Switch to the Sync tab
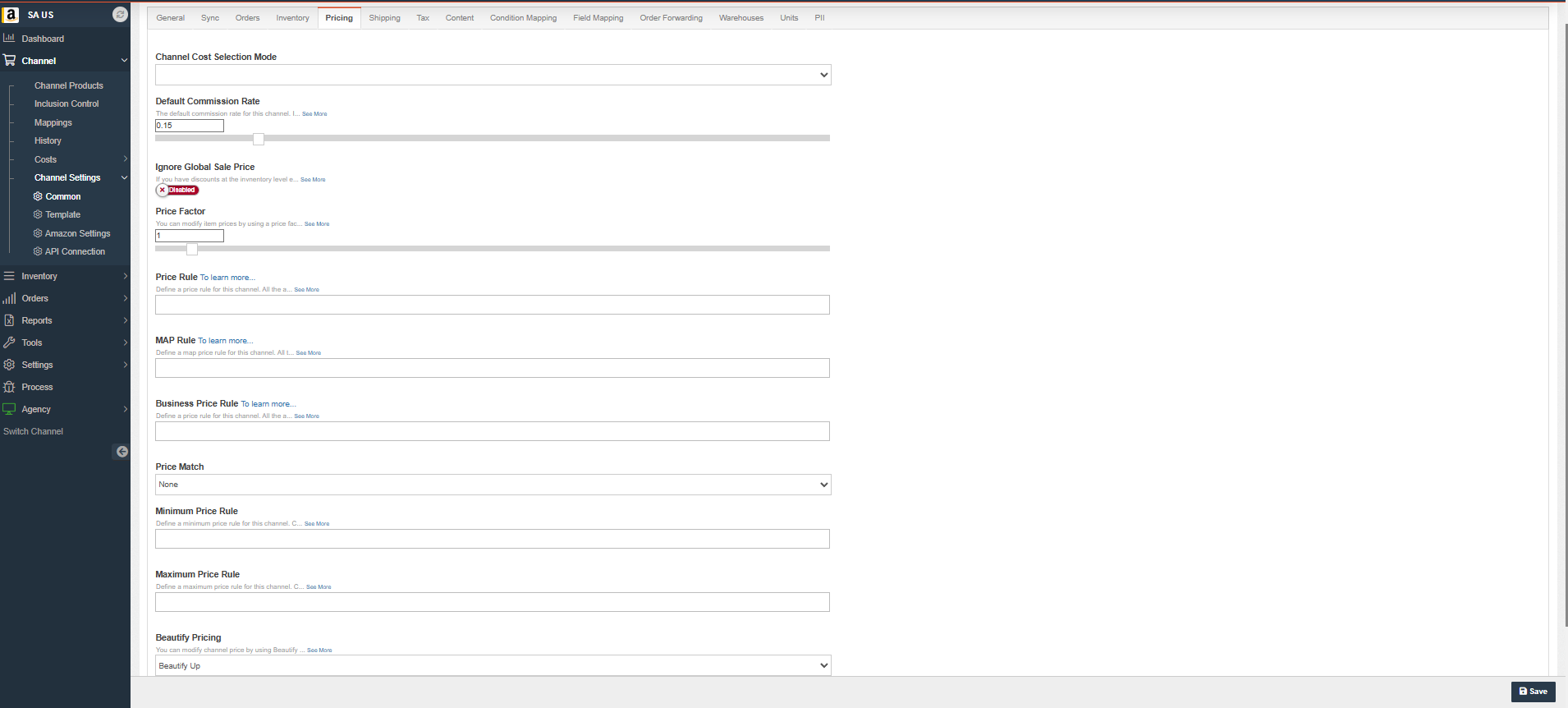 pyautogui.click(x=210, y=18)
